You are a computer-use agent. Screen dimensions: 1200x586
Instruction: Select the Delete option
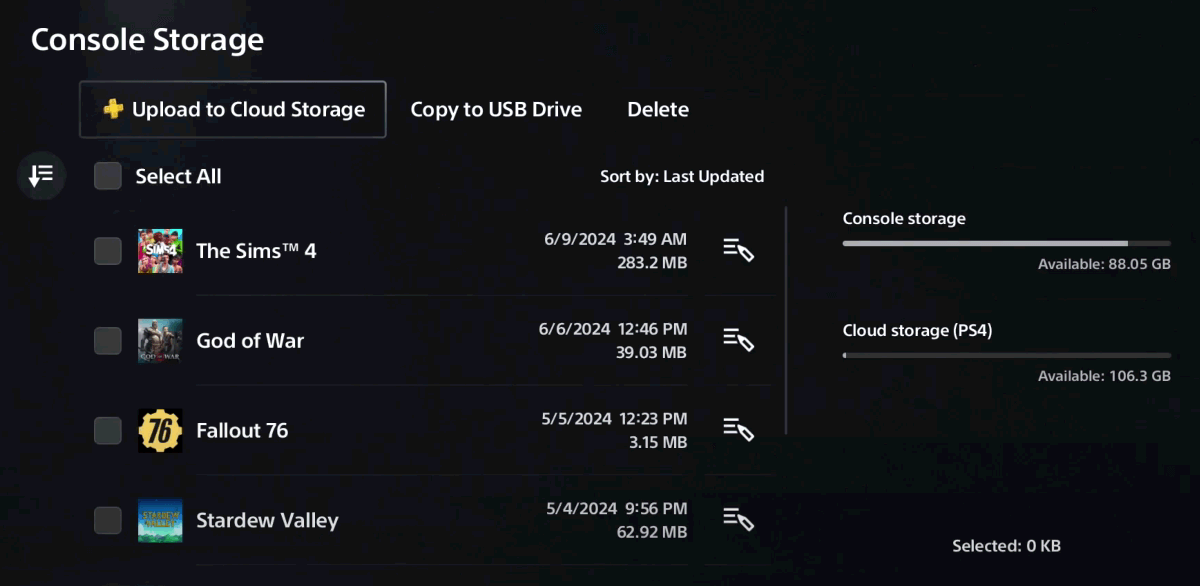click(x=658, y=109)
